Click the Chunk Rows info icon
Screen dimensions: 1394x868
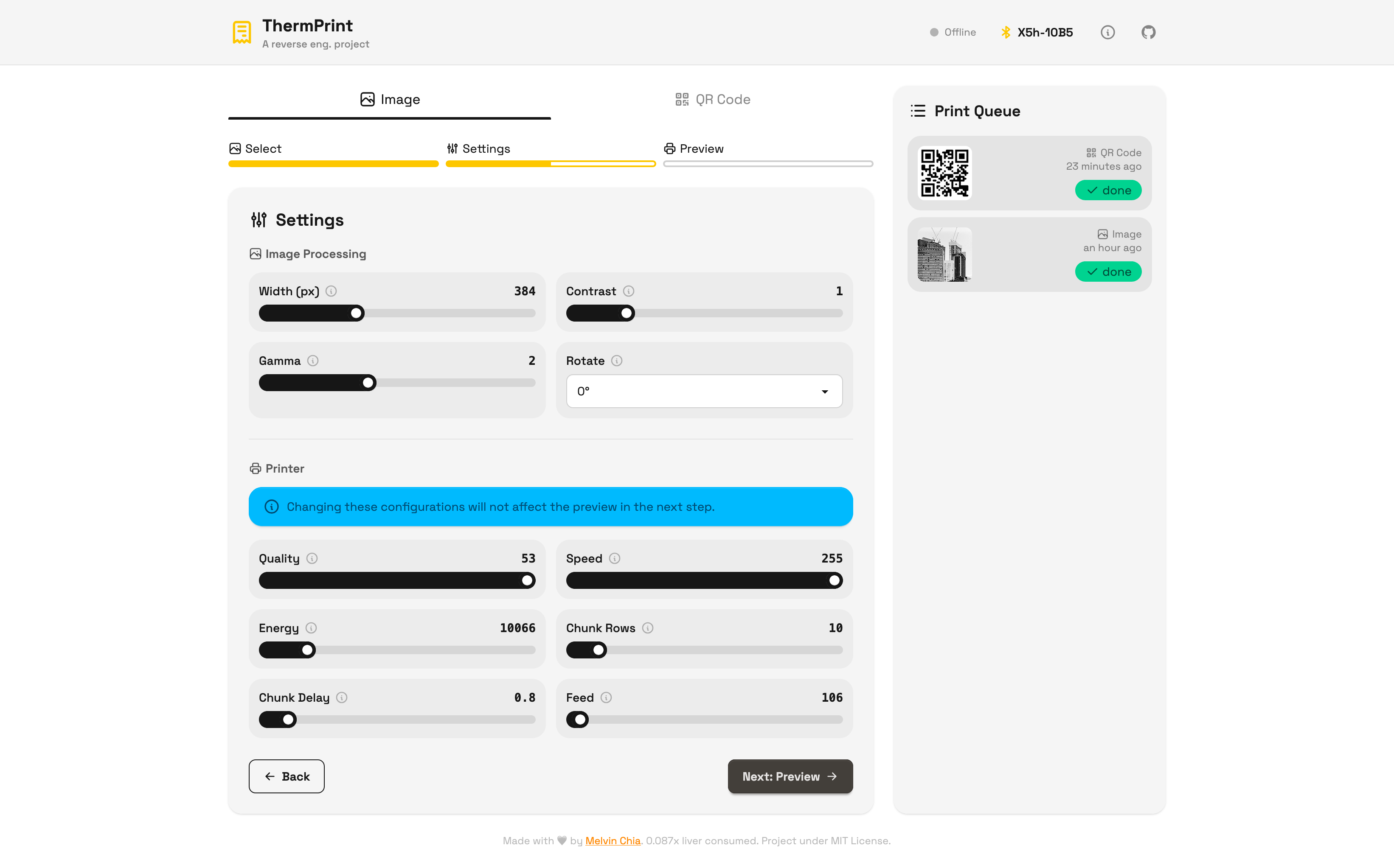(x=648, y=628)
